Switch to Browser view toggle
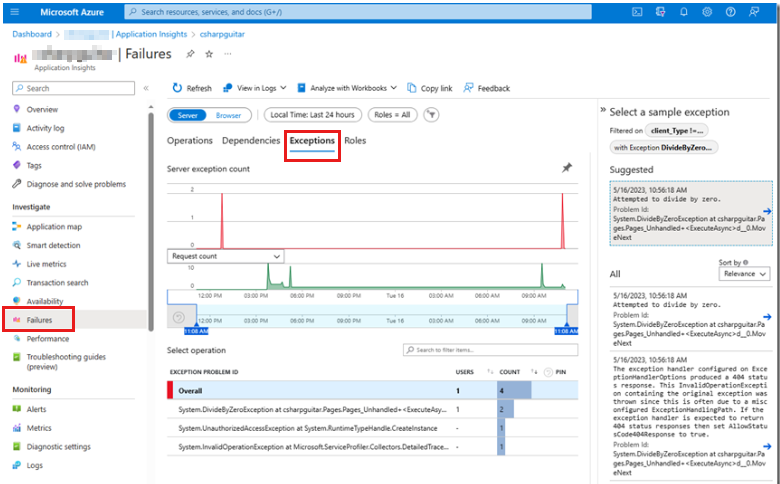This screenshot has width=780, height=484. (229, 115)
